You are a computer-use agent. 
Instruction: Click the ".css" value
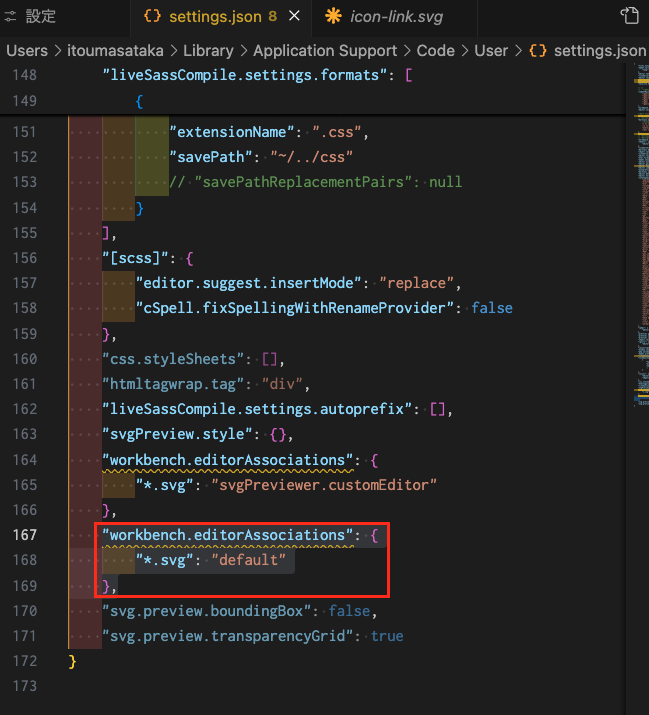[337, 132]
